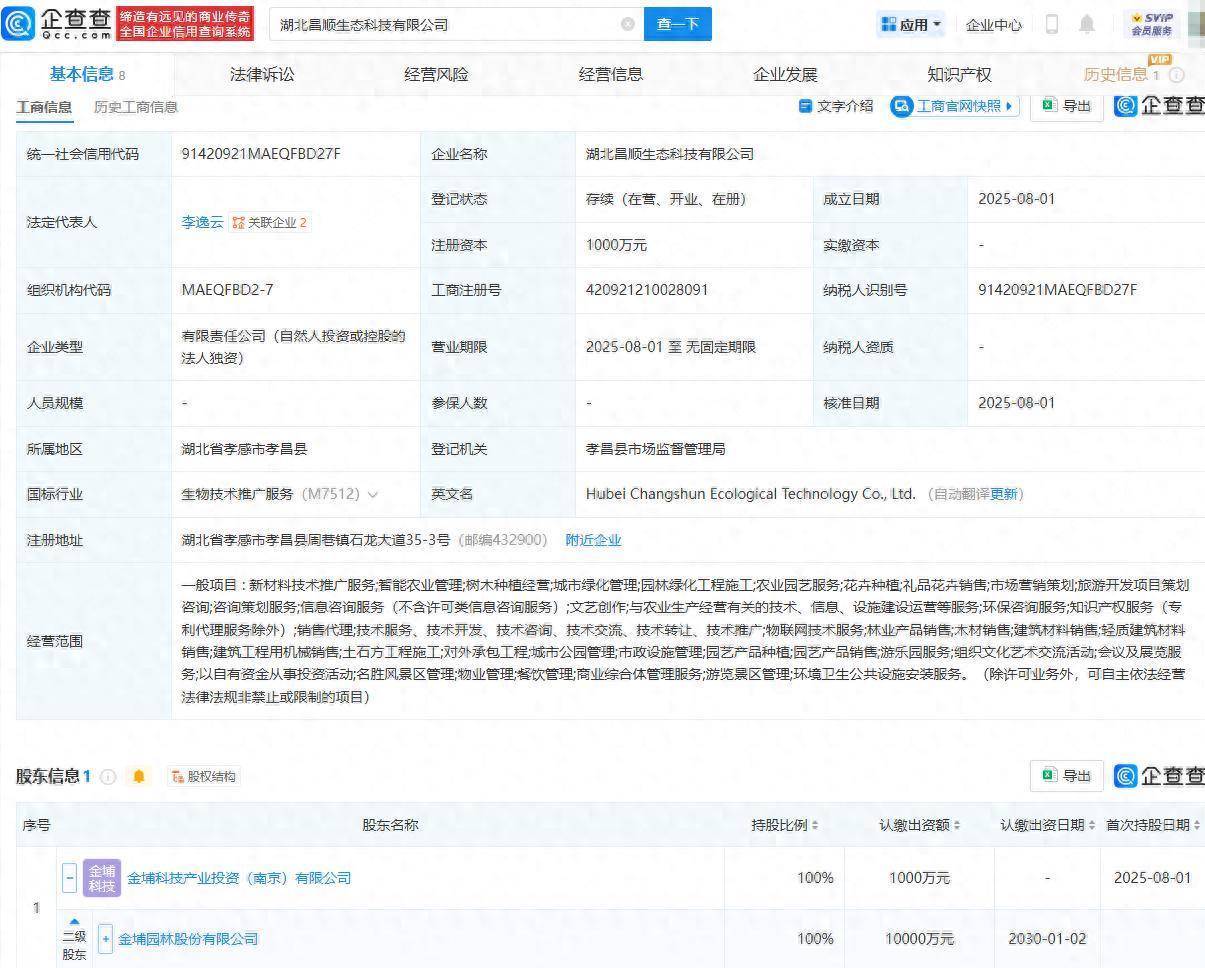Open legal representative 李逸云 profile link
The image size is (1205, 968).
pos(203,223)
